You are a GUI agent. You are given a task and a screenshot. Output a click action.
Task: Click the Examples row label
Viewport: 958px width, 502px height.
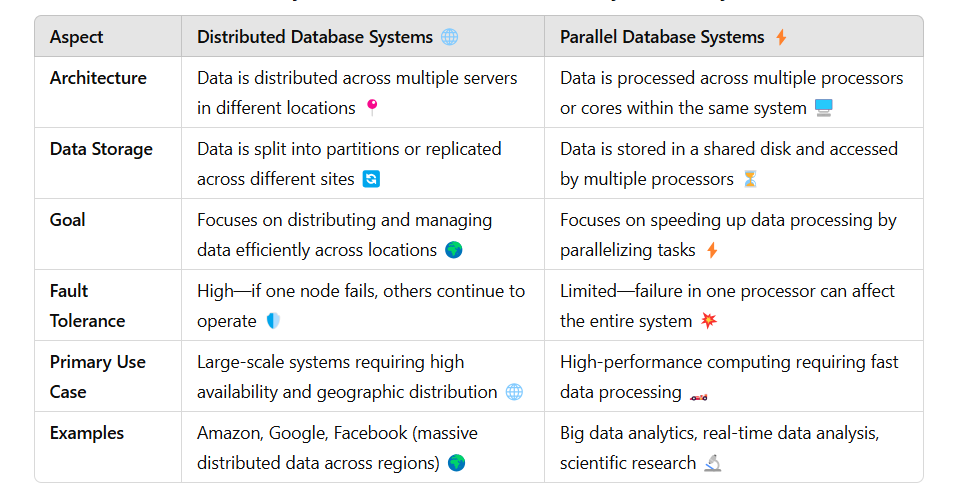87,433
